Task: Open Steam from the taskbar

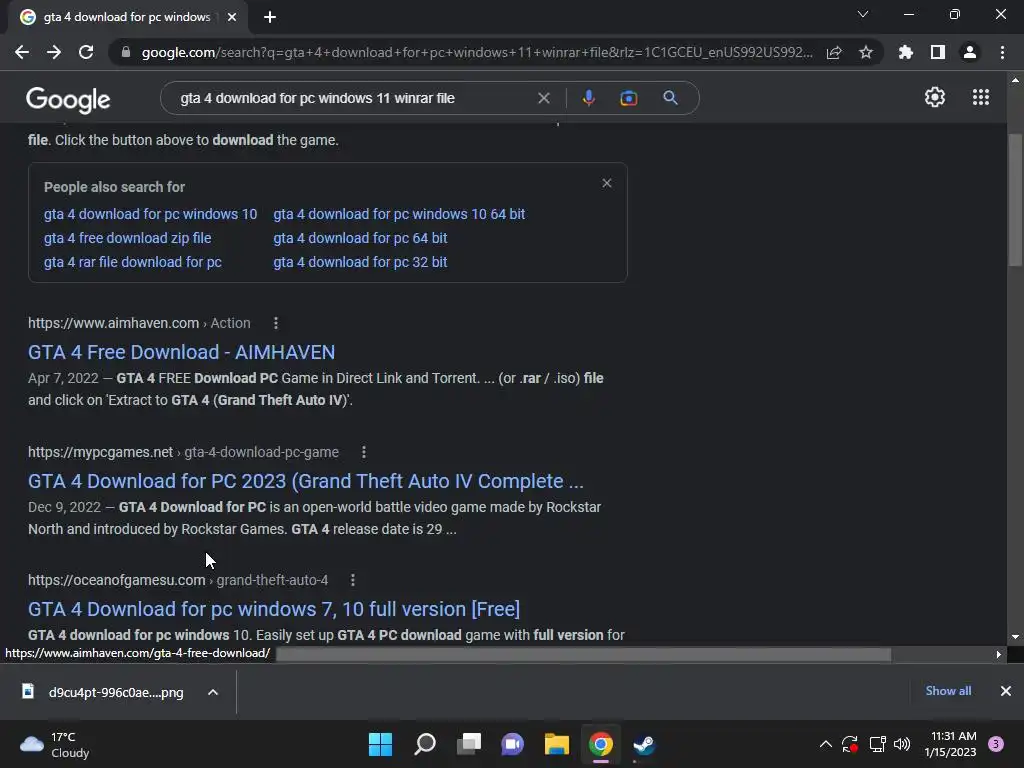Action: (x=645, y=744)
